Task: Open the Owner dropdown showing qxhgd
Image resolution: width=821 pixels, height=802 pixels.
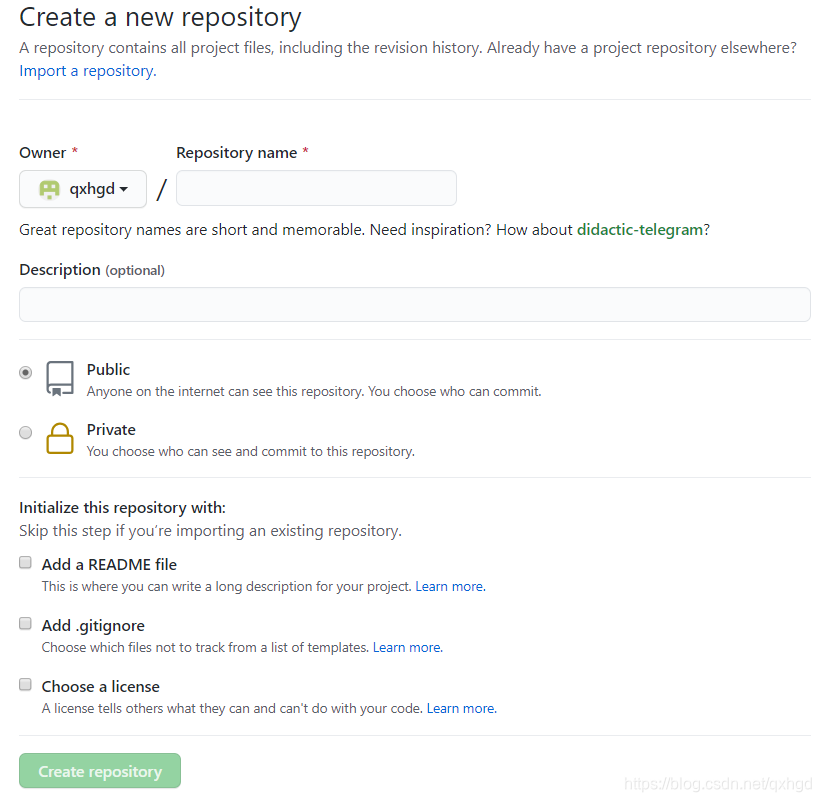Action: [83, 189]
